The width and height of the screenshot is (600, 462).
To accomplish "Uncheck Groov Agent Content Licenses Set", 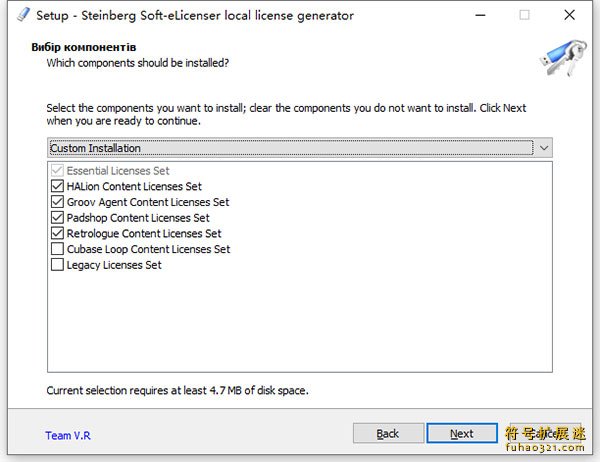I will coord(57,202).
